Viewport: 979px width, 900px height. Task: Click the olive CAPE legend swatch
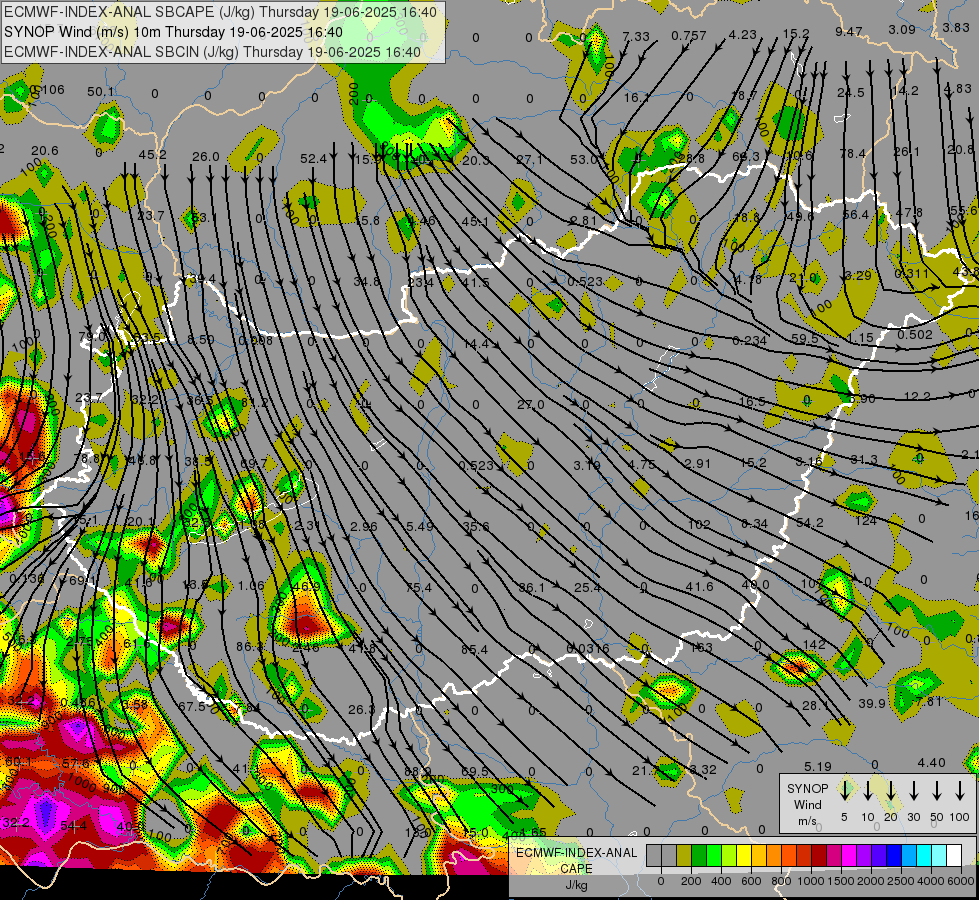[684, 856]
